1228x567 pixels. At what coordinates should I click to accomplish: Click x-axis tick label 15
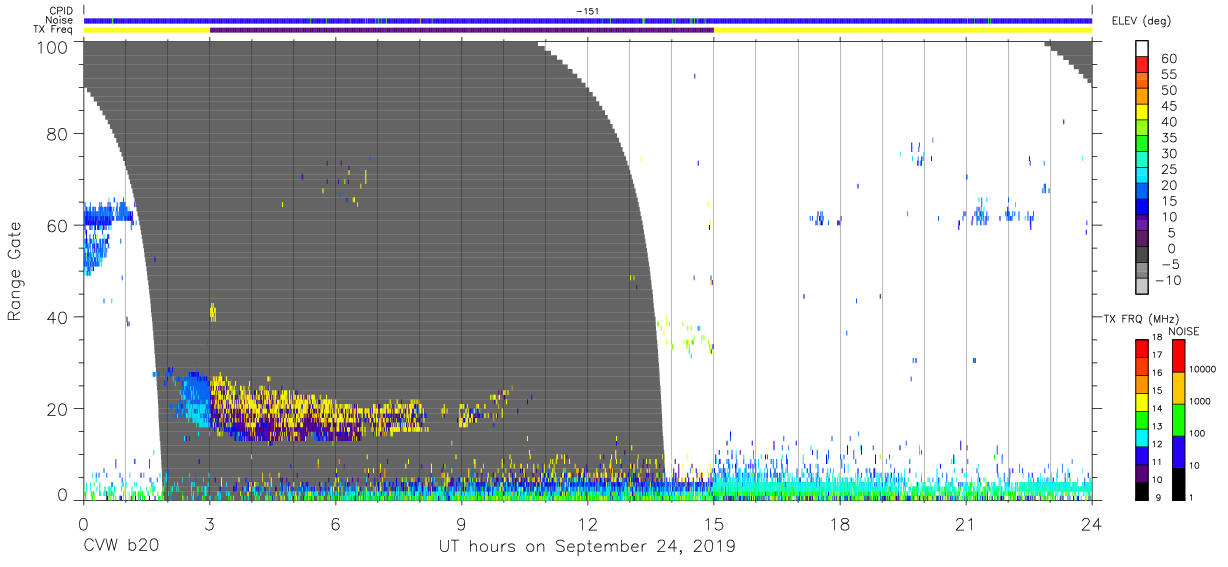click(714, 524)
